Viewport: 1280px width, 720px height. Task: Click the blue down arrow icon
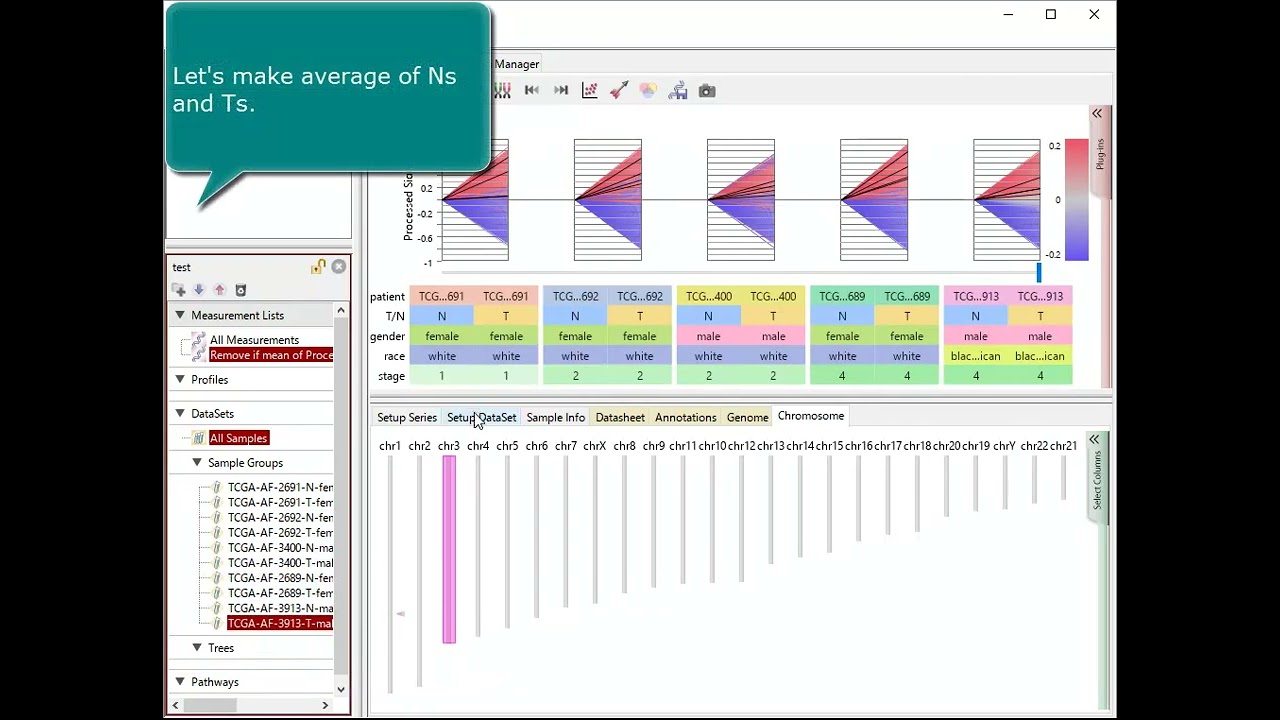point(199,290)
